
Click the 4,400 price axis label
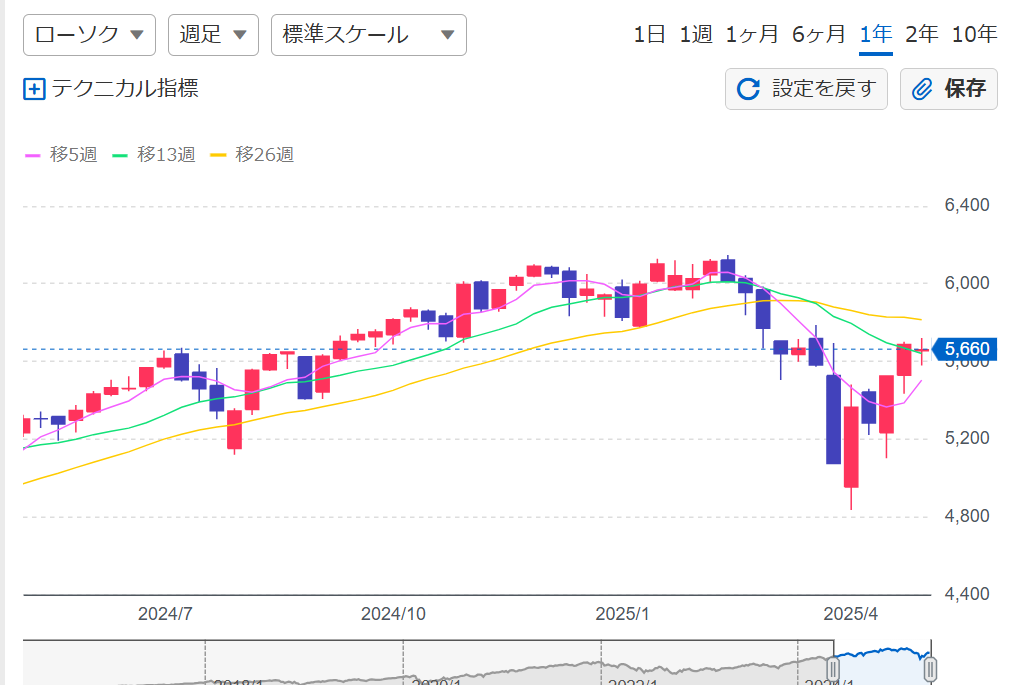967,594
